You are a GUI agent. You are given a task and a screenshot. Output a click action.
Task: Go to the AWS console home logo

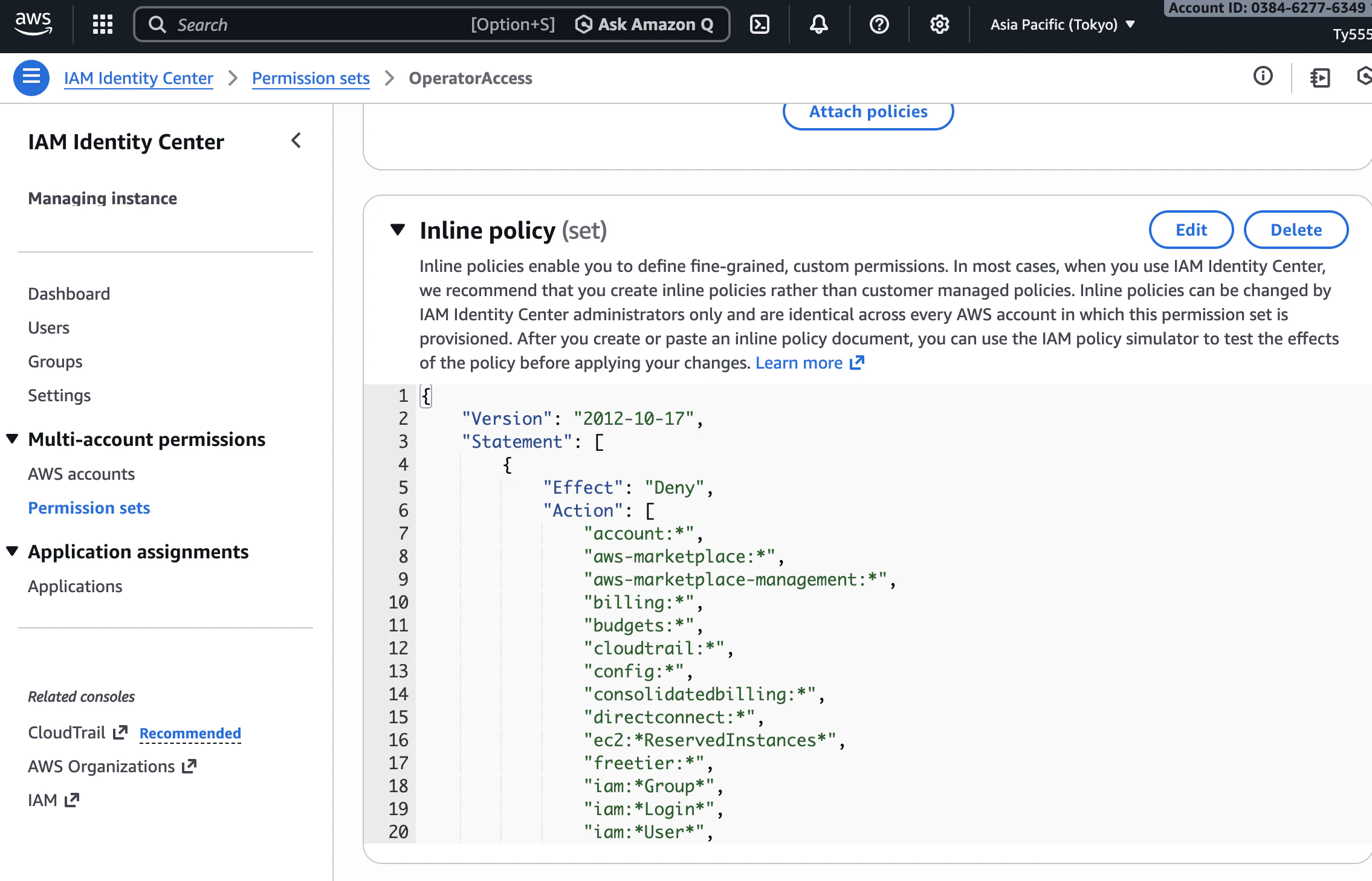point(33,24)
